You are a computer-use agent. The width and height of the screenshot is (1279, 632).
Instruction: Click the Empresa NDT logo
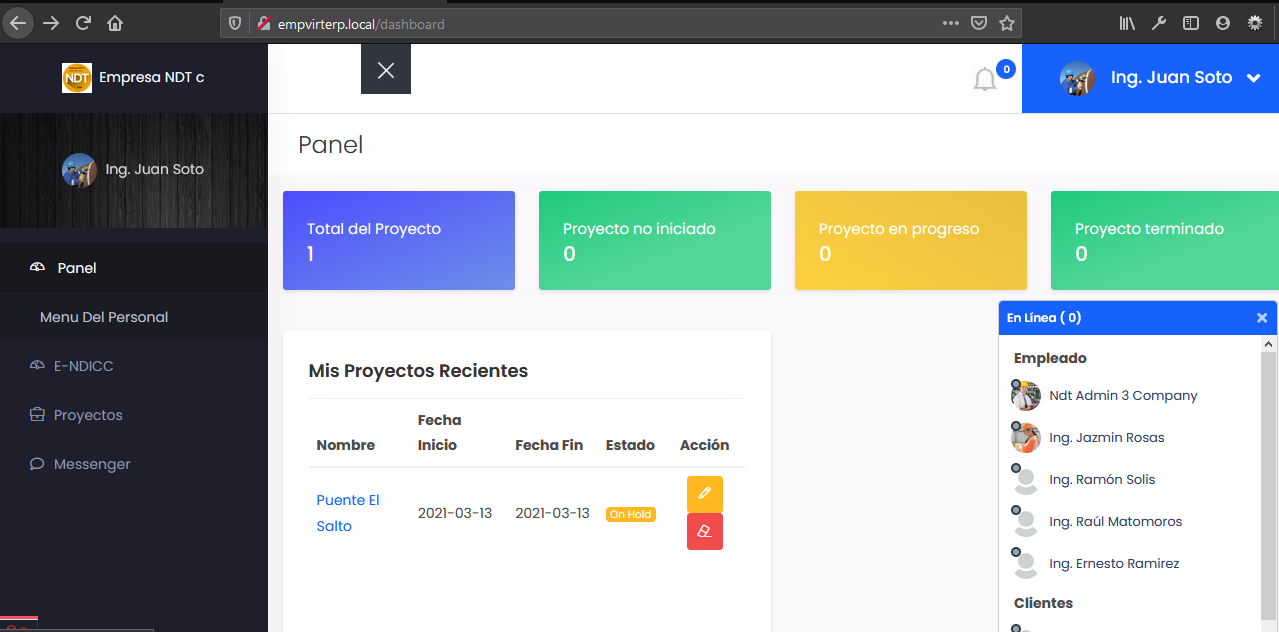77,78
